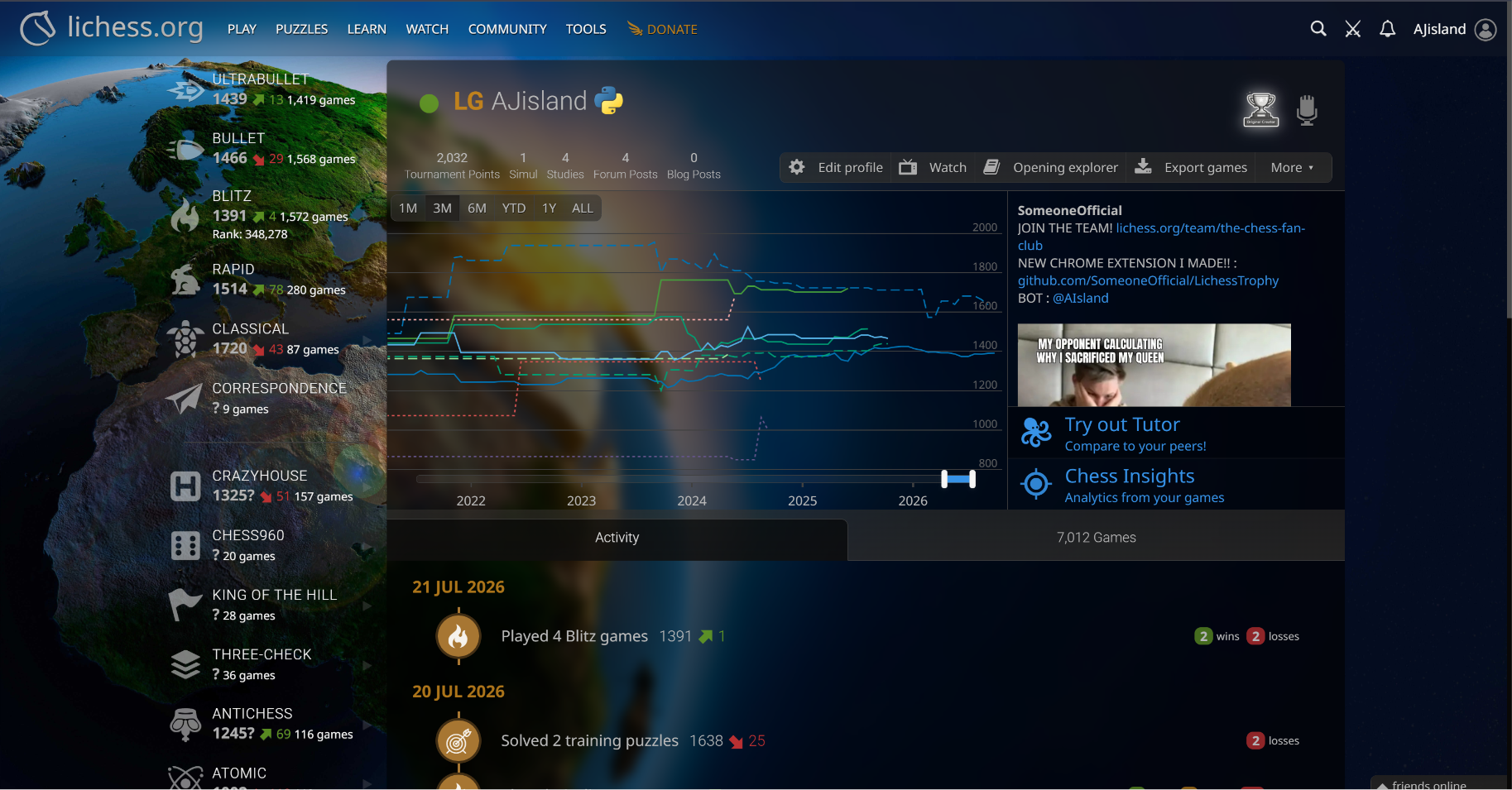Select the Chess960 dice icon
The width and height of the screenshot is (1512, 790).
pos(185,546)
